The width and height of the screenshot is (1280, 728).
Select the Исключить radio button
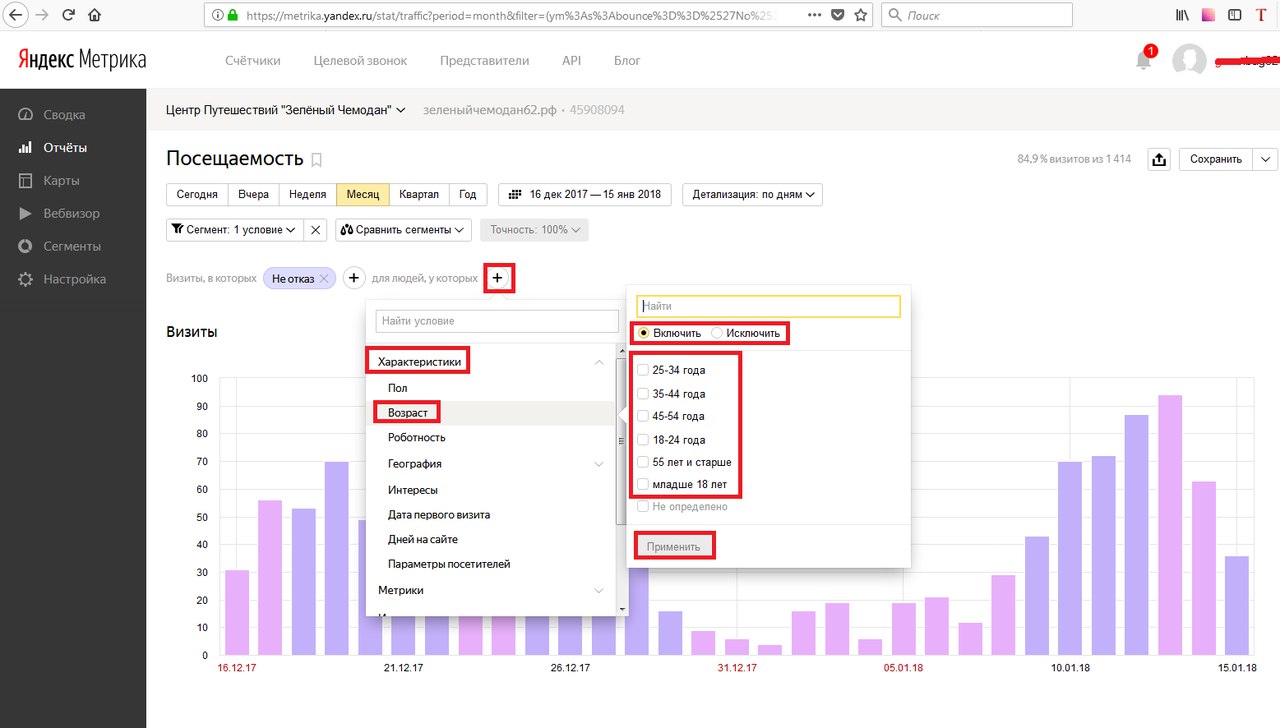click(x=717, y=333)
